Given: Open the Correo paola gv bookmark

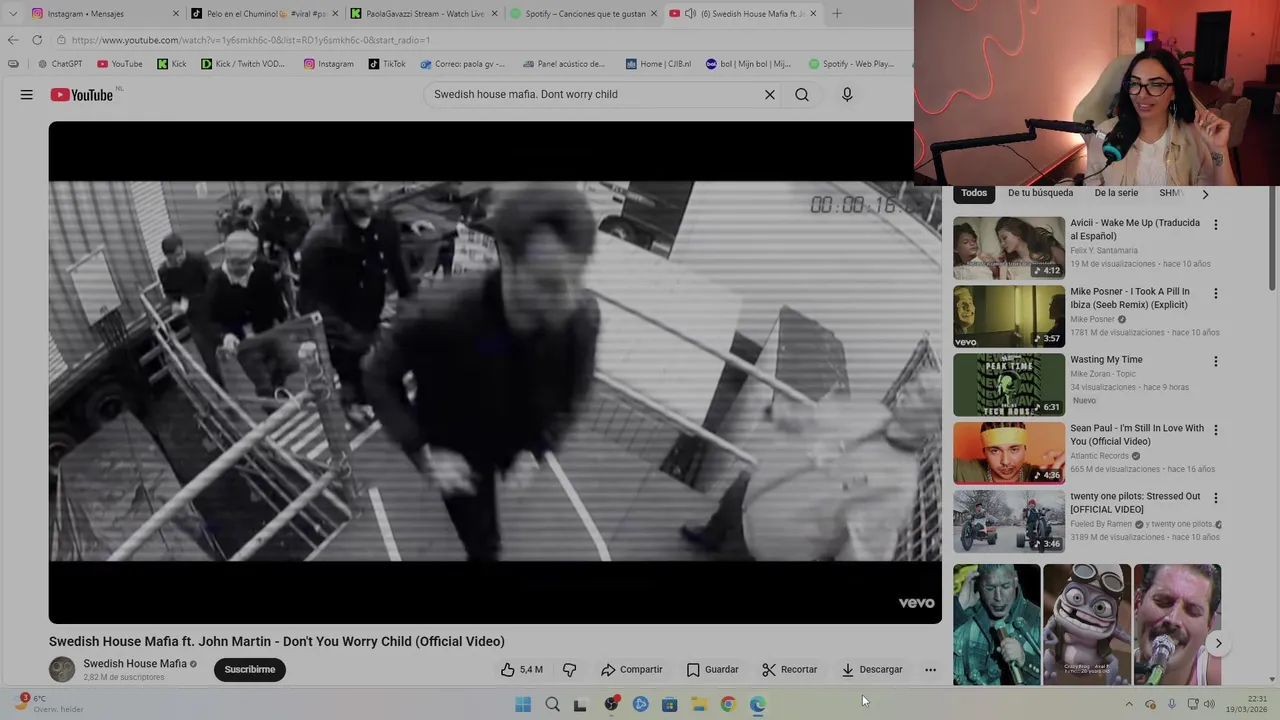Looking at the screenshot, I should [x=463, y=64].
